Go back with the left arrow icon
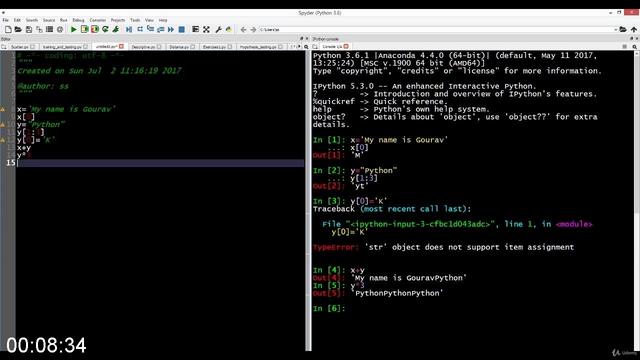The height and width of the screenshot is (360, 640). coord(243,29)
